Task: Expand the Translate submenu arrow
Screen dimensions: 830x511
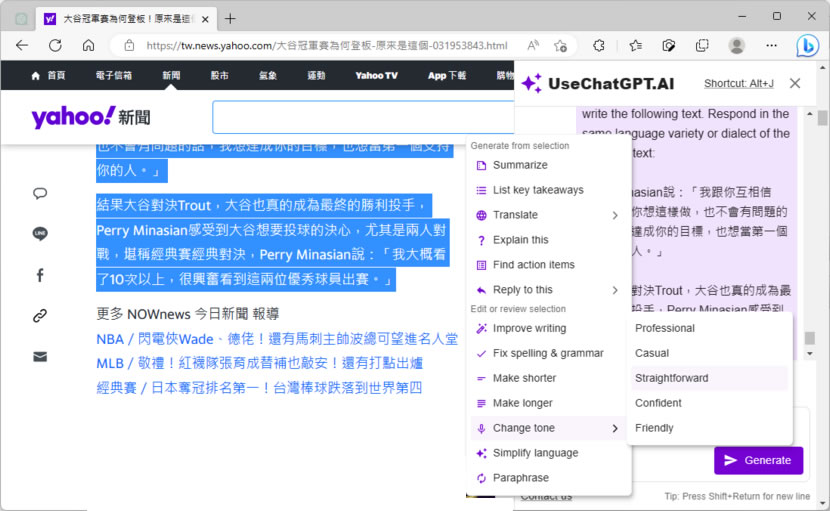Action: click(615, 215)
